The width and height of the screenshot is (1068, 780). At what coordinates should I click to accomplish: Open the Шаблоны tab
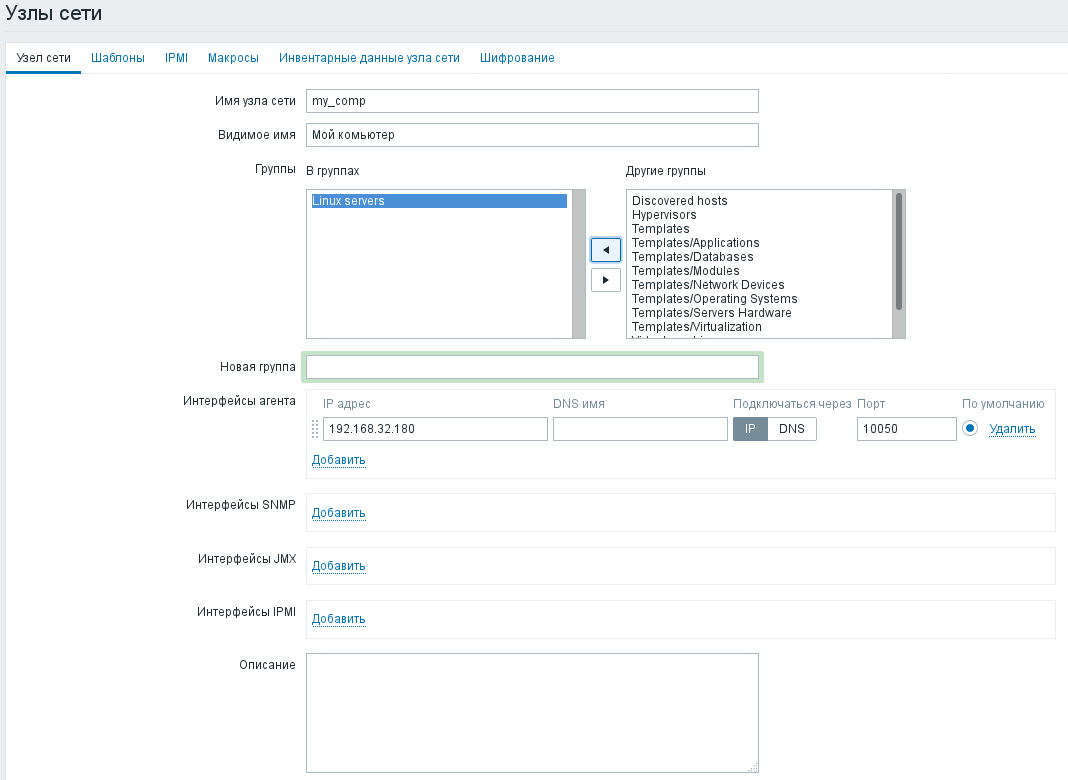point(117,58)
